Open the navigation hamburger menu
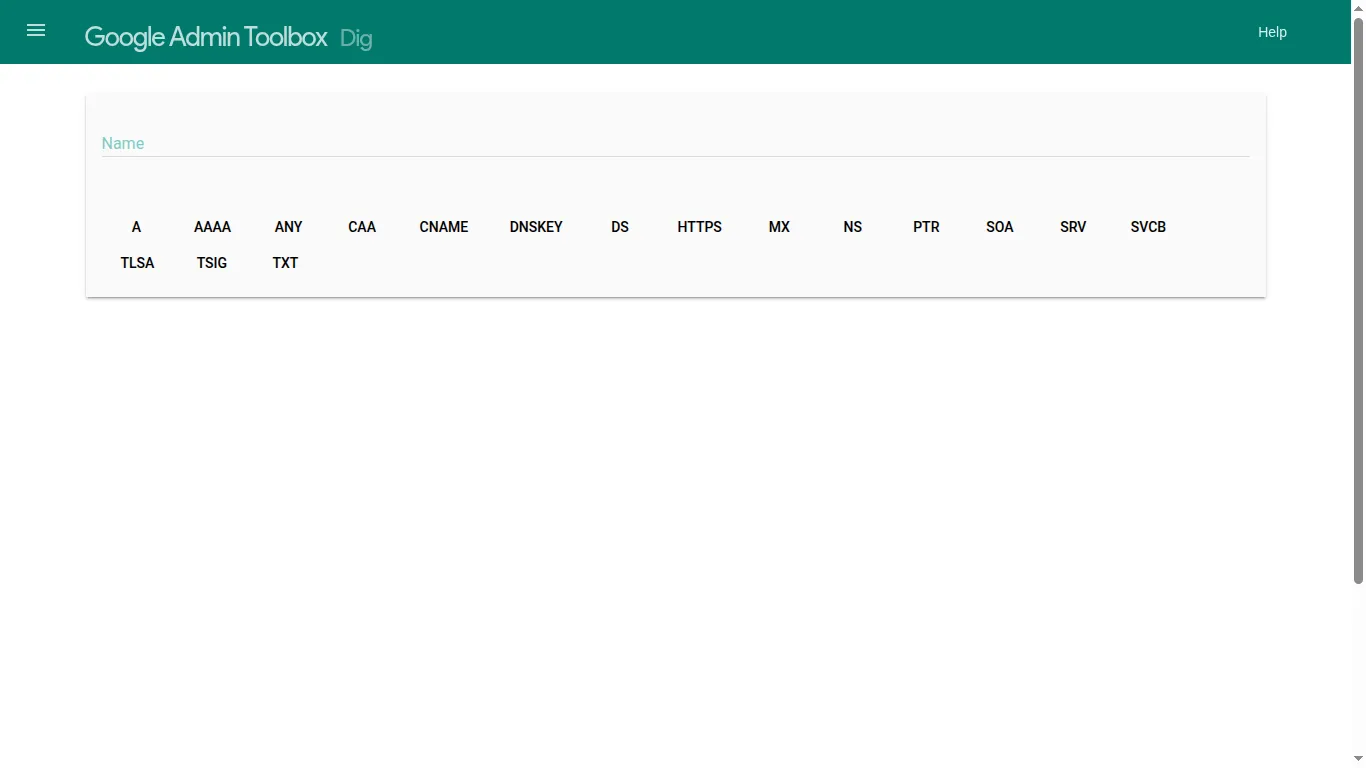 click(36, 31)
